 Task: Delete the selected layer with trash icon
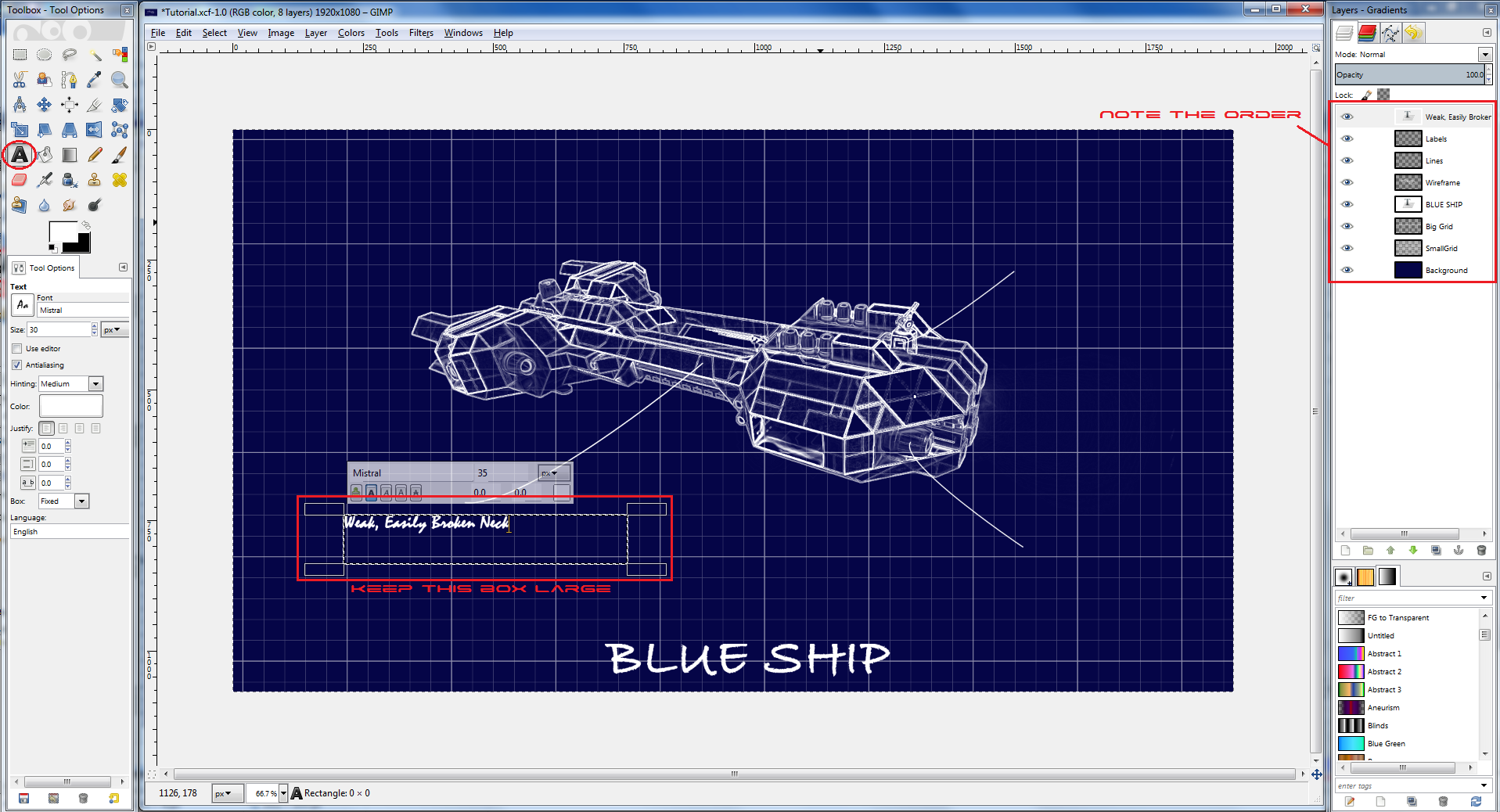click(1480, 551)
